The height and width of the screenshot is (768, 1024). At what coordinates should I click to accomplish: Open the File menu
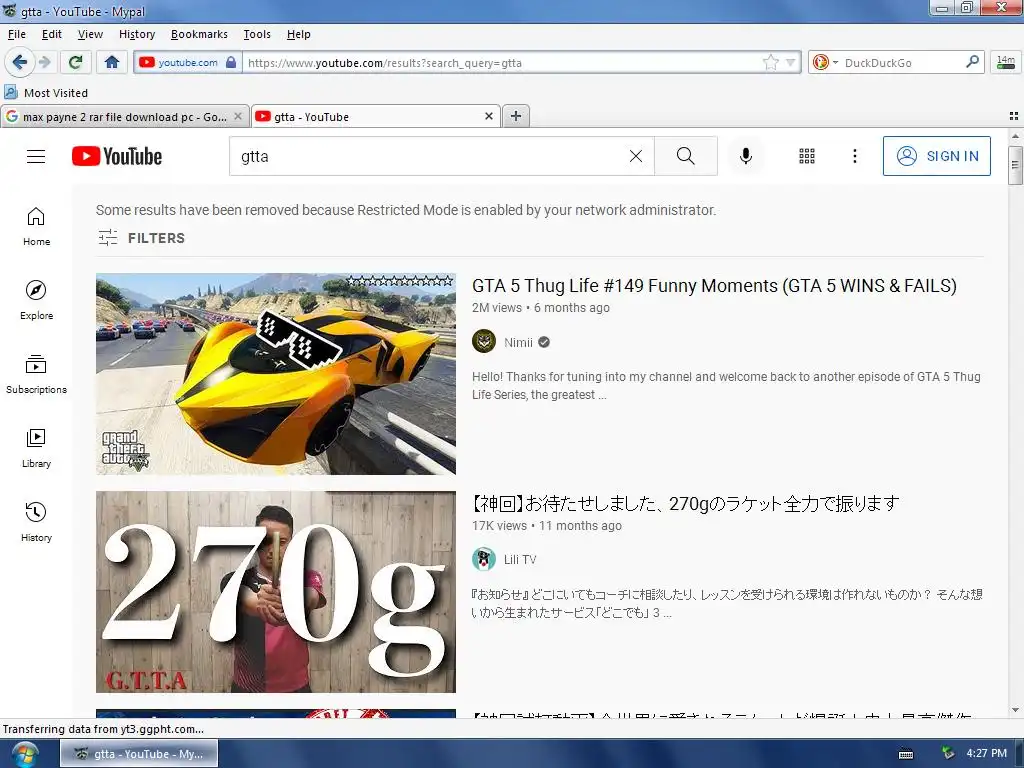click(x=16, y=34)
